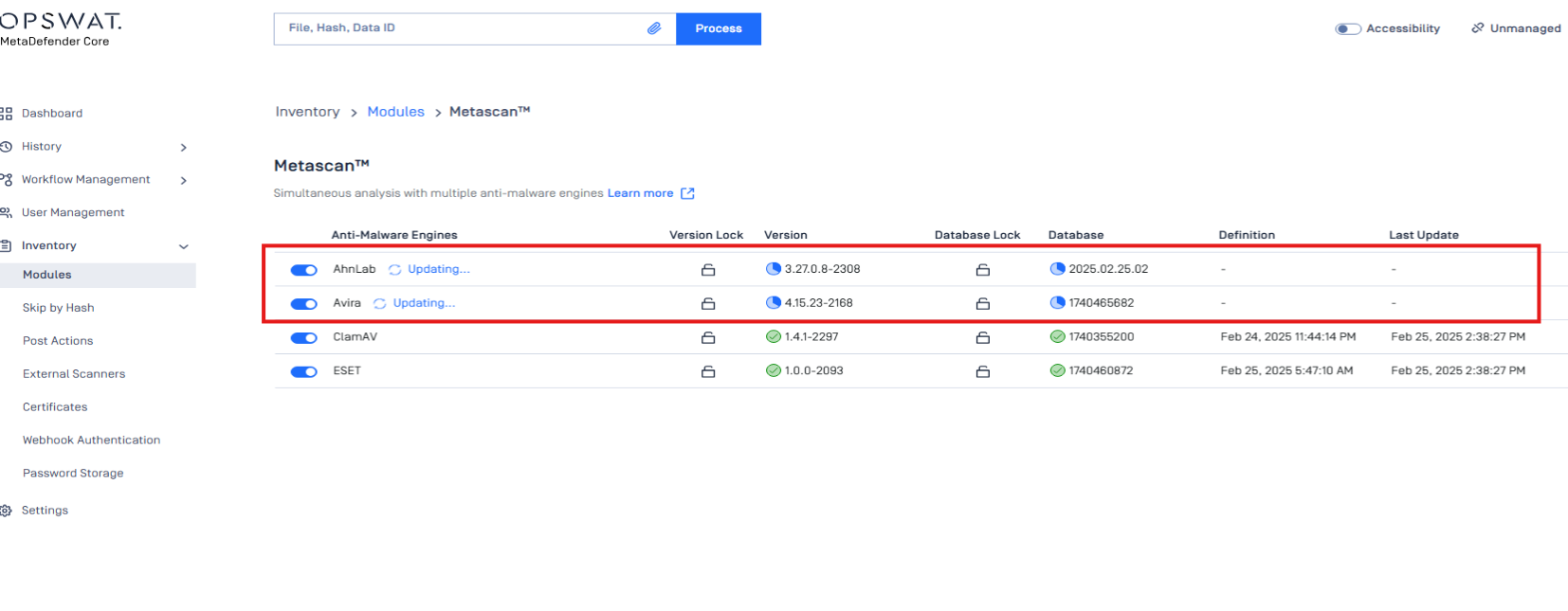This screenshot has height=611, width=1568.
Task: Click AhnLab version 3.27.0.8-2308
Action: [823, 269]
